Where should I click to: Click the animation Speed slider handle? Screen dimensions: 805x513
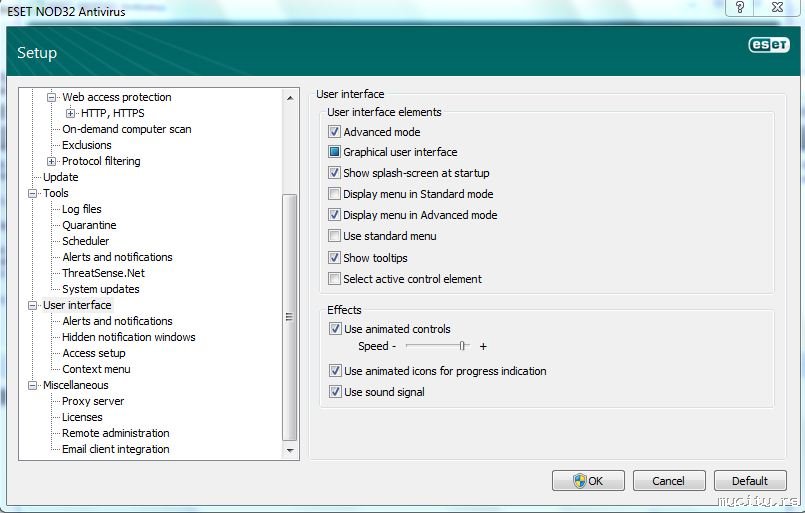463,346
